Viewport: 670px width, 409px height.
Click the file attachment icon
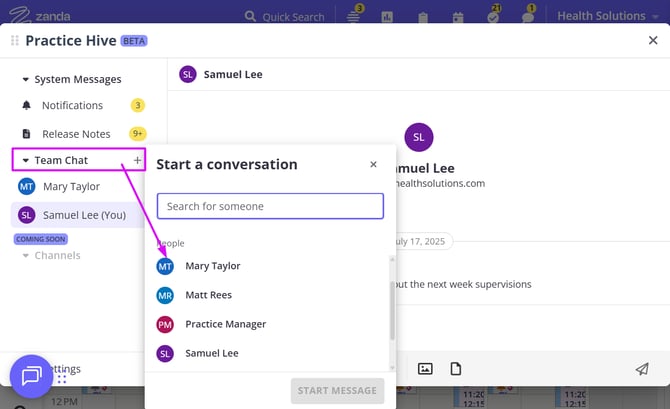tap(456, 369)
